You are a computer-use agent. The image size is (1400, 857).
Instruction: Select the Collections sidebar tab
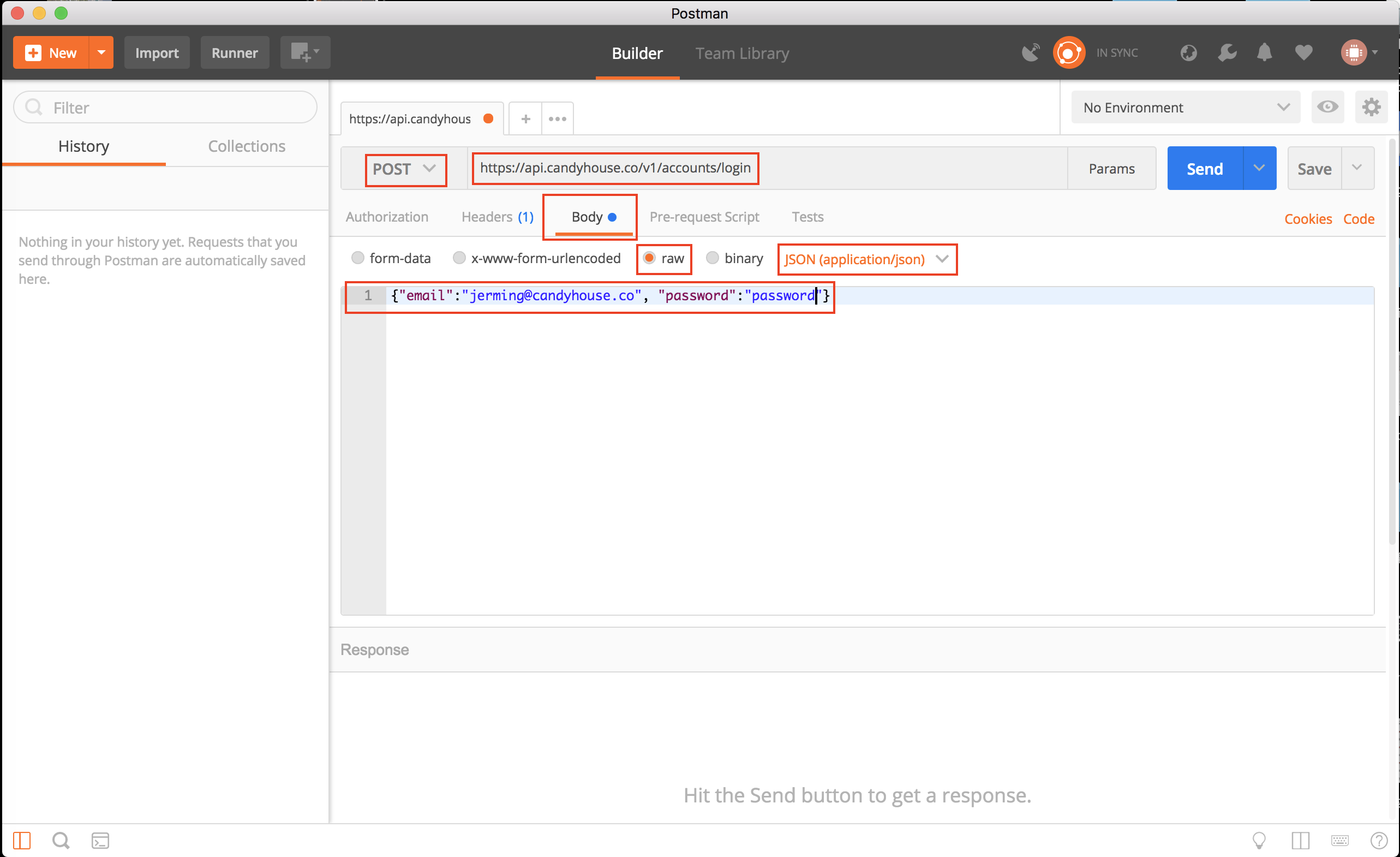(247, 147)
